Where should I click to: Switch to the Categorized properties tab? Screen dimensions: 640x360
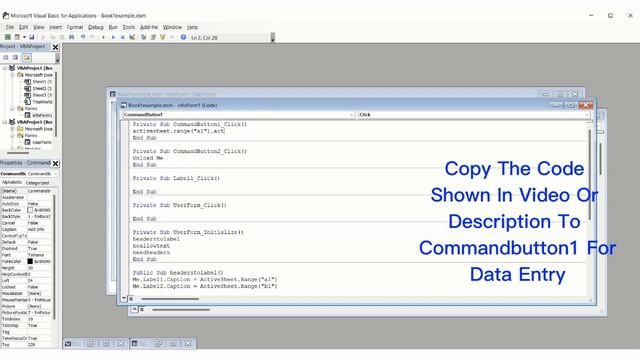point(37,183)
